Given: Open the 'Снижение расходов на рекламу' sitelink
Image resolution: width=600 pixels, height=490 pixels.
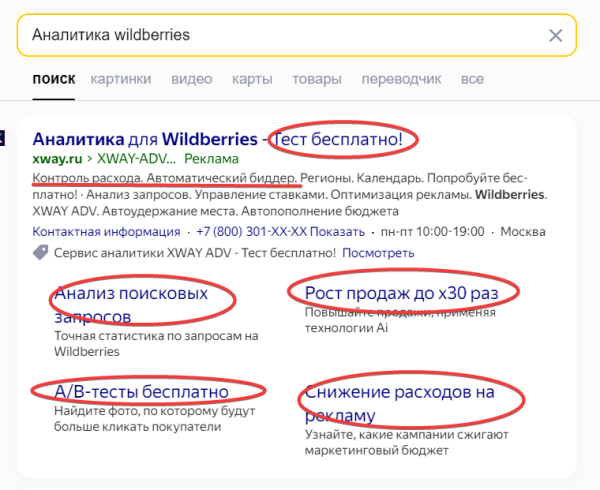Looking at the screenshot, I should (x=399, y=404).
